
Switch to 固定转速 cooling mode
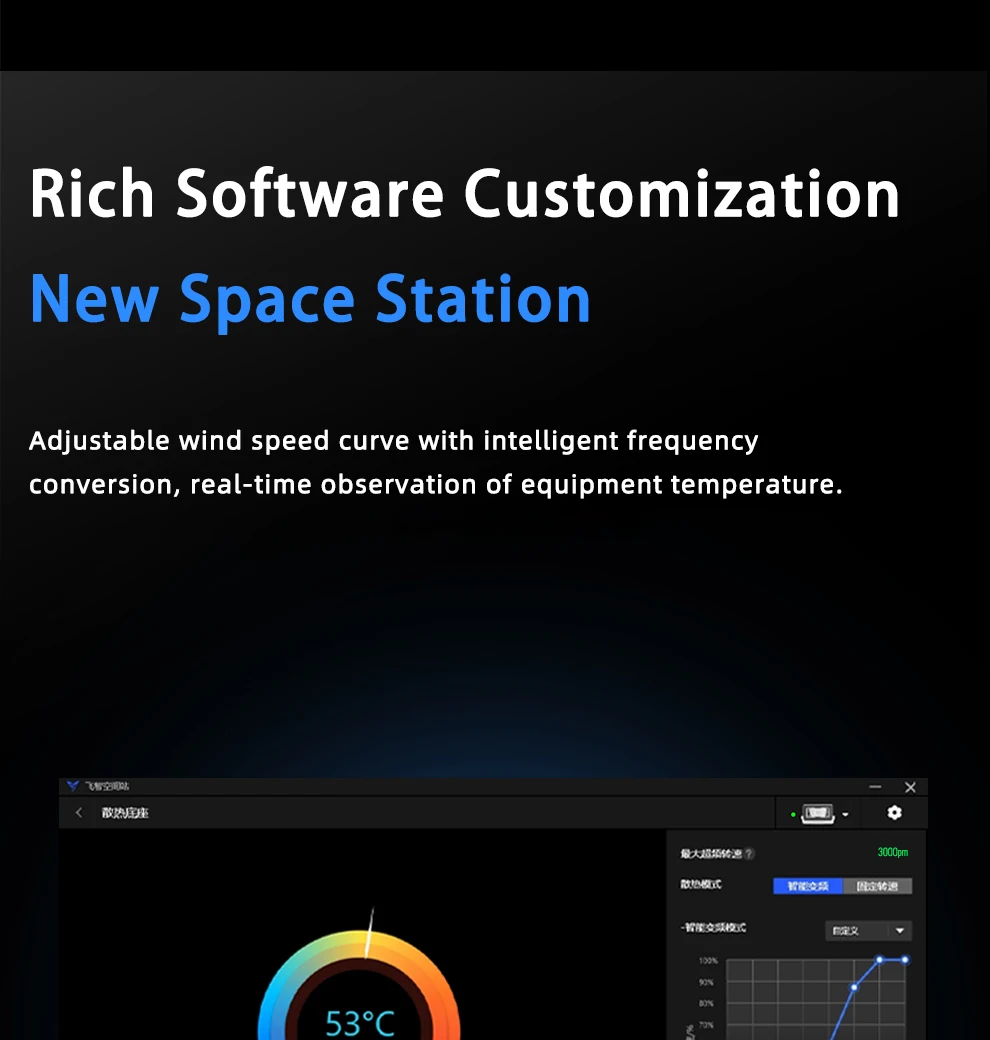877,886
